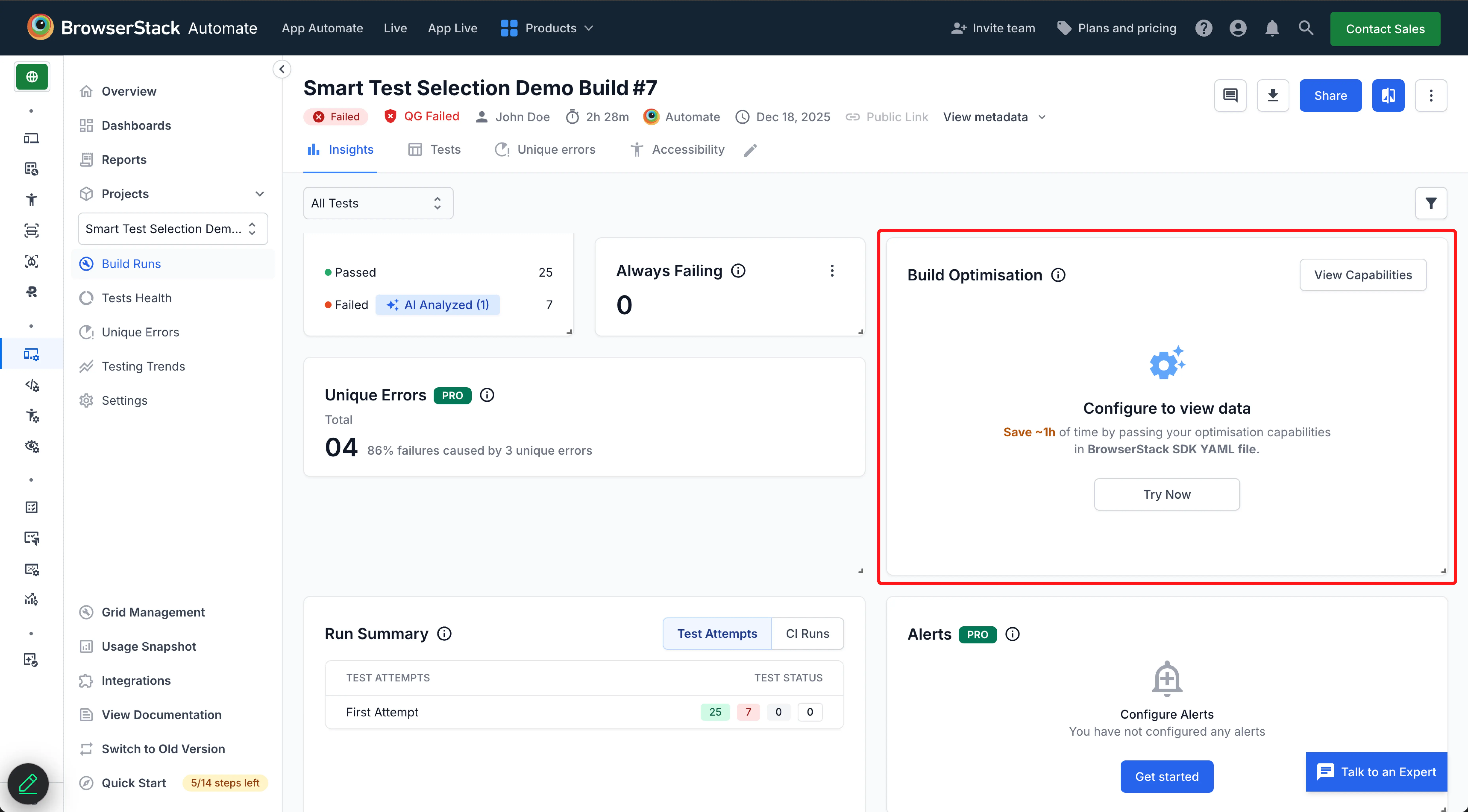Toggle AI Analyzed chip on Failed tests
Viewport: 1468px width, 812px height.
click(x=438, y=305)
